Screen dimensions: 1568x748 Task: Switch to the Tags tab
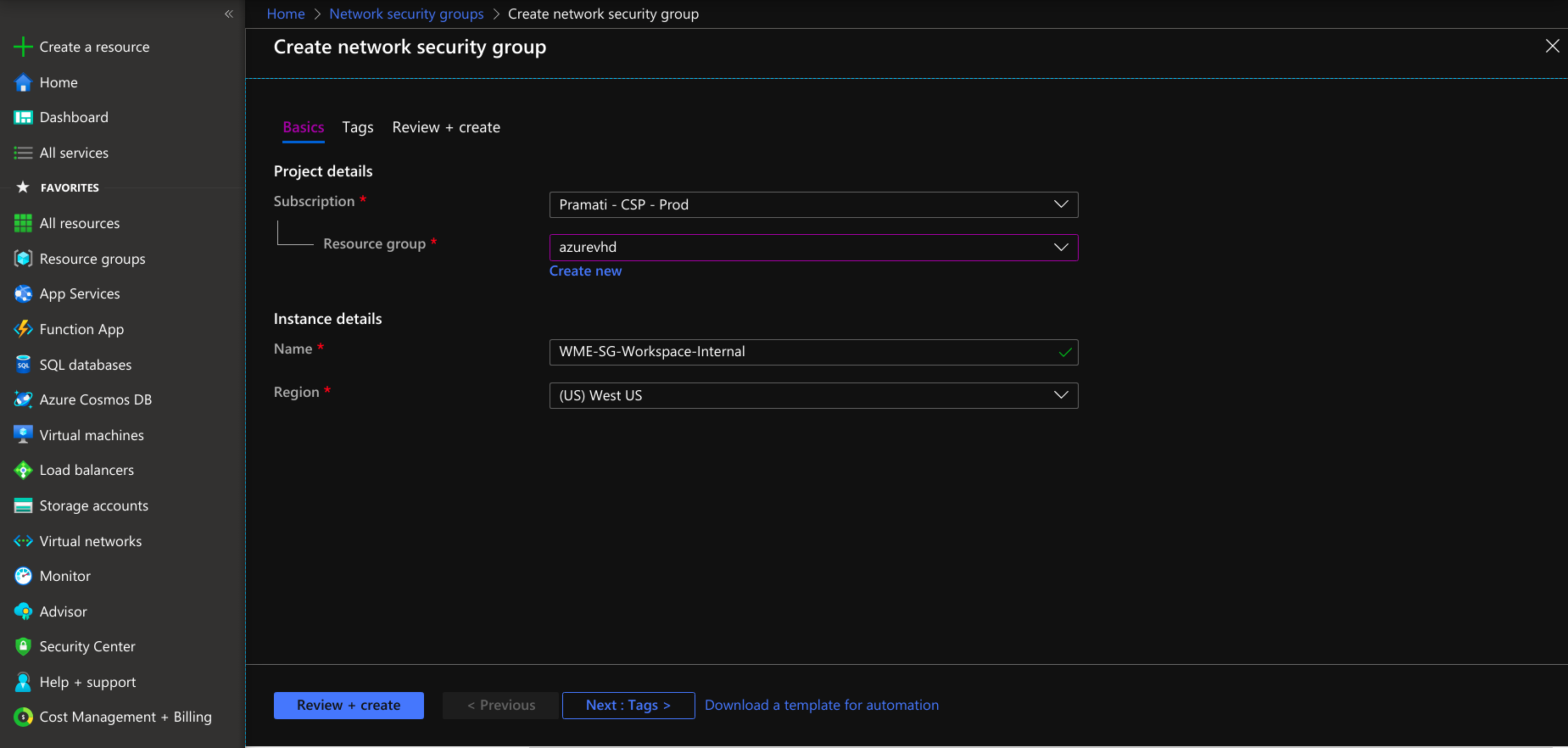point(357,127)
